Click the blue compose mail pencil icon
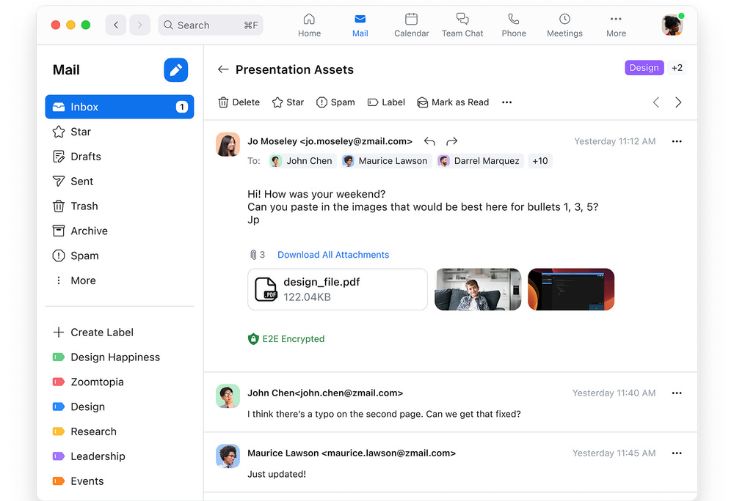 point(176,70)
